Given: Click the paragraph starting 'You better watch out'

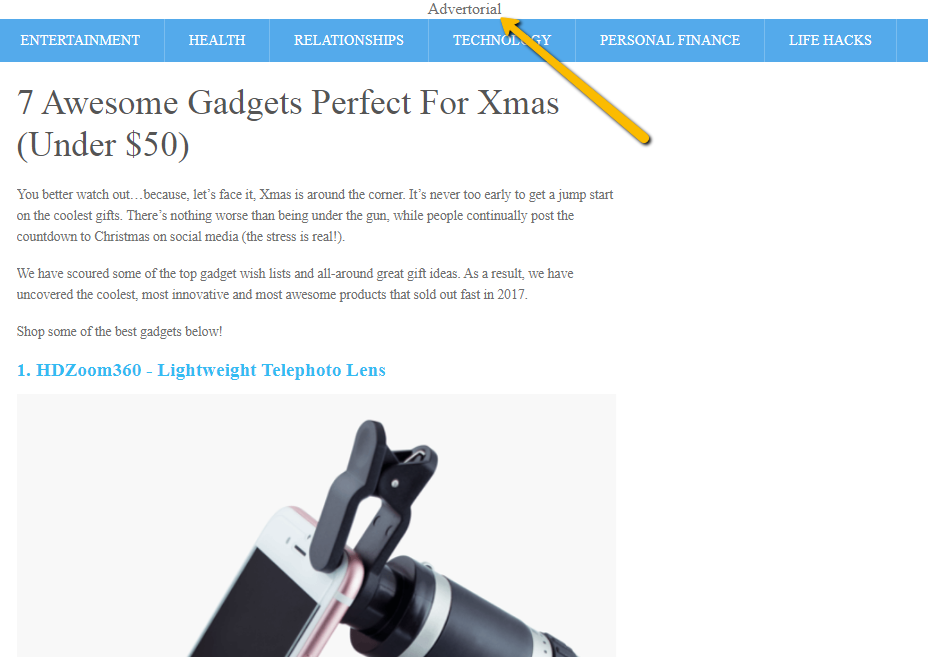Looking at the screenshot, I should [x=315, y=215].
